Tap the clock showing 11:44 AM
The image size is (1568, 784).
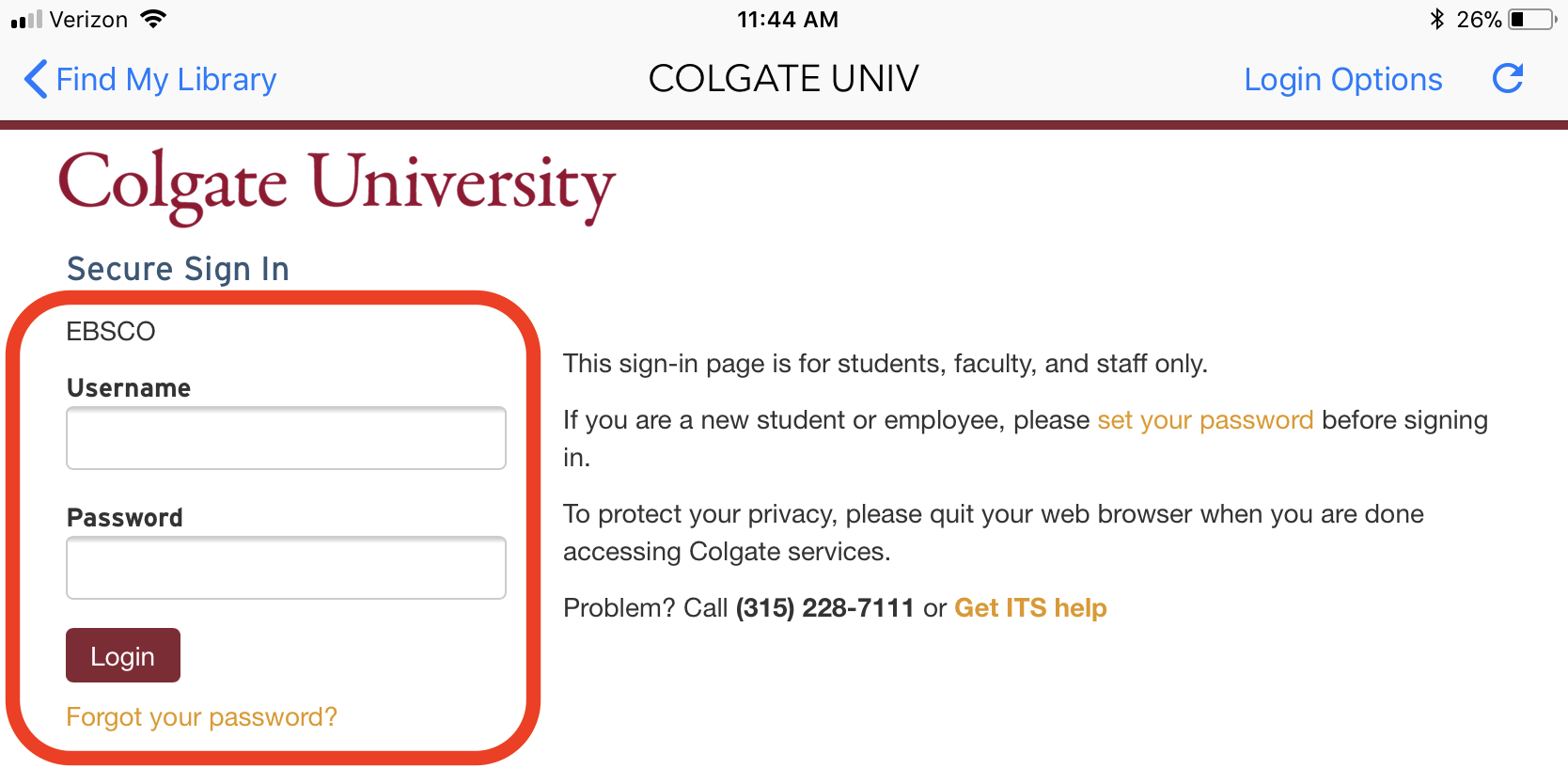point(789,18)
